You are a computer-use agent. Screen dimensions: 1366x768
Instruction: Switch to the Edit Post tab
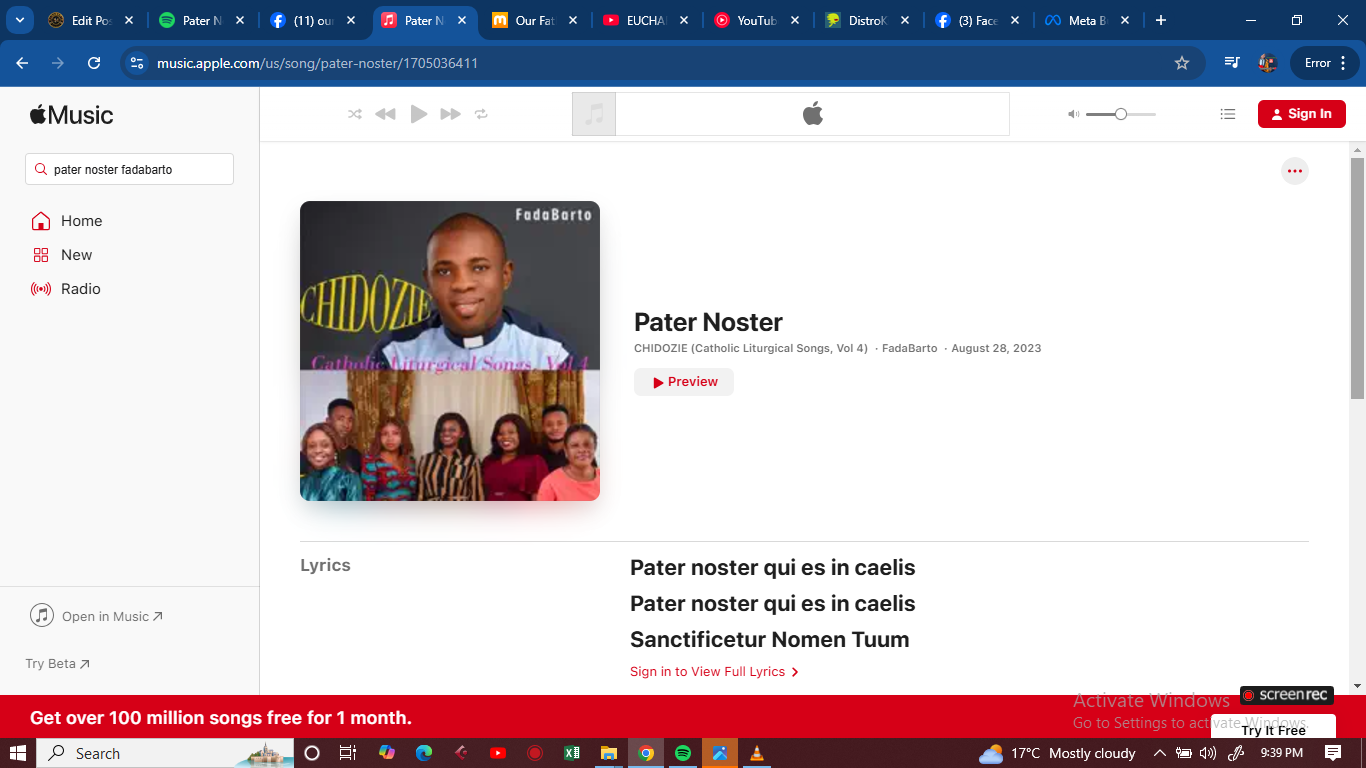tap(91, 20)
